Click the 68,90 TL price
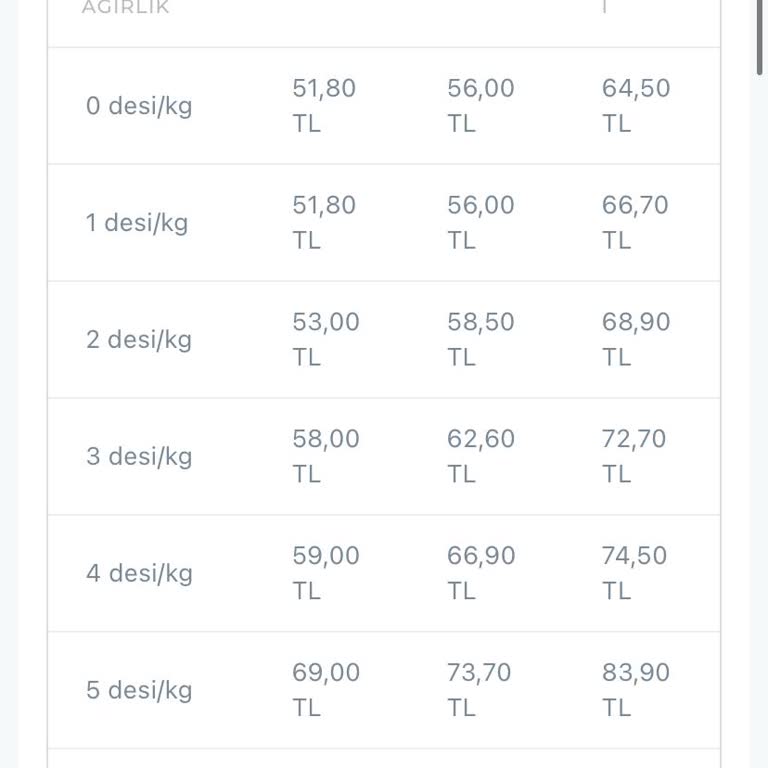 point(636,340)
